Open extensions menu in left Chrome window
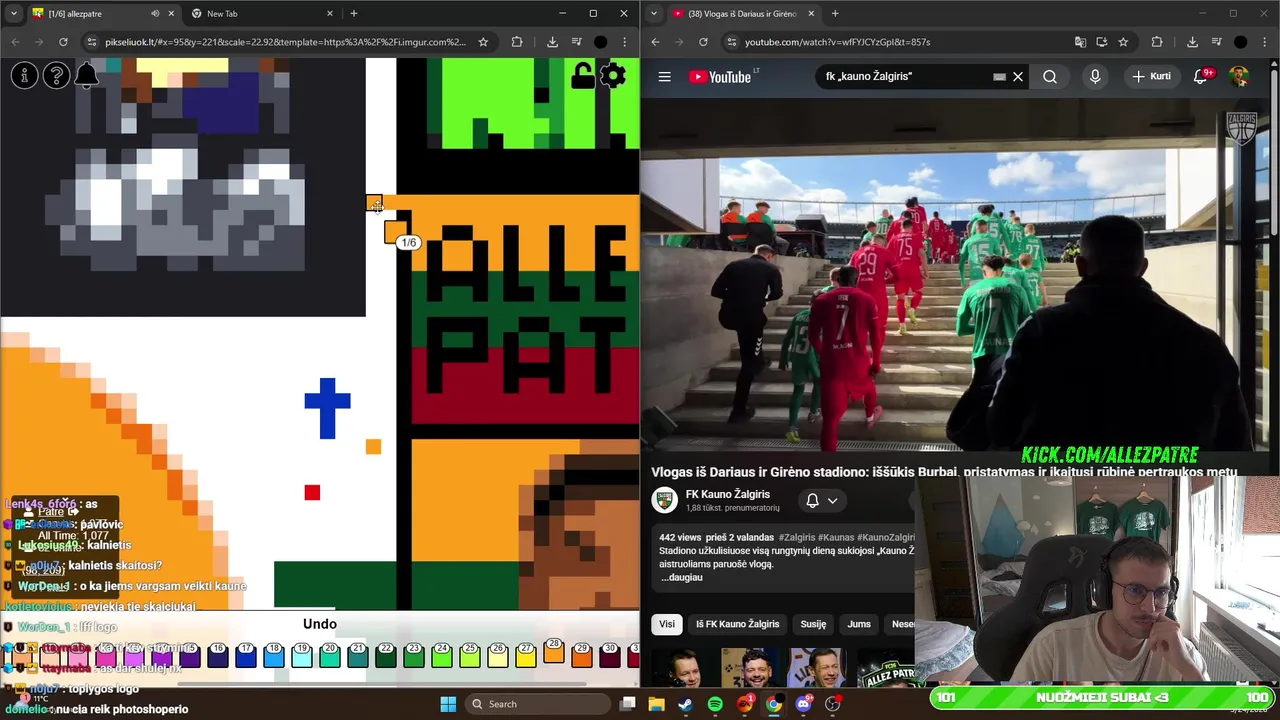The image size is (1280, 720). point(517,42)
